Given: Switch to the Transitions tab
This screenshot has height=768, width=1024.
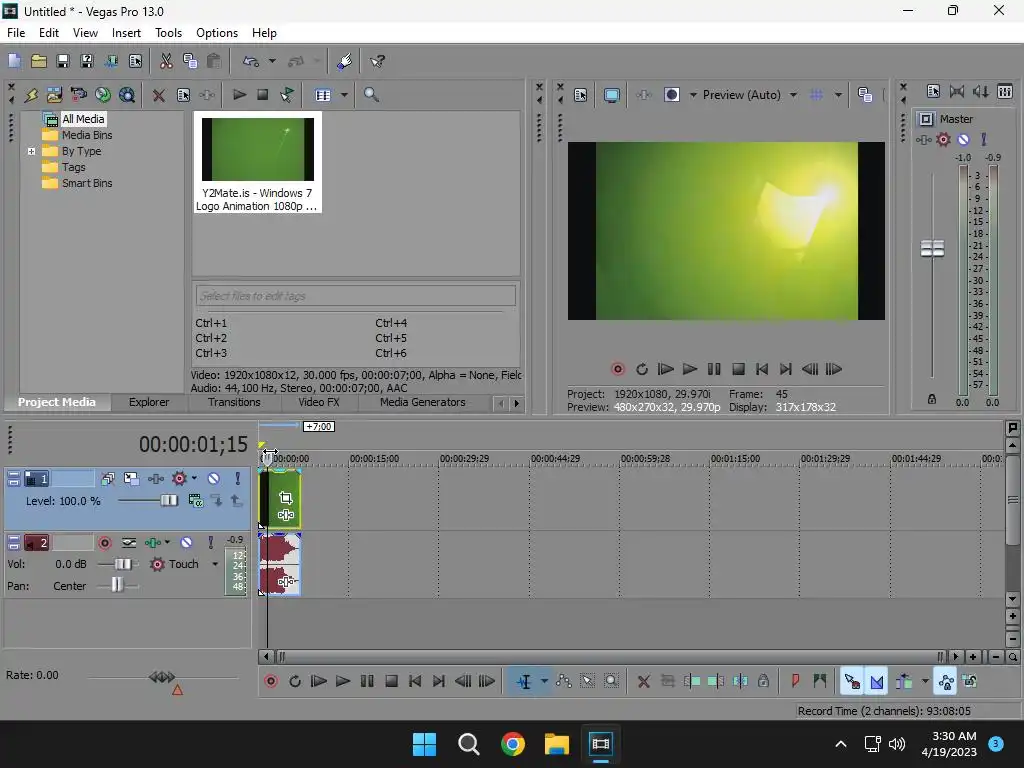Looking at the screenshot, I should click(234, 402).
